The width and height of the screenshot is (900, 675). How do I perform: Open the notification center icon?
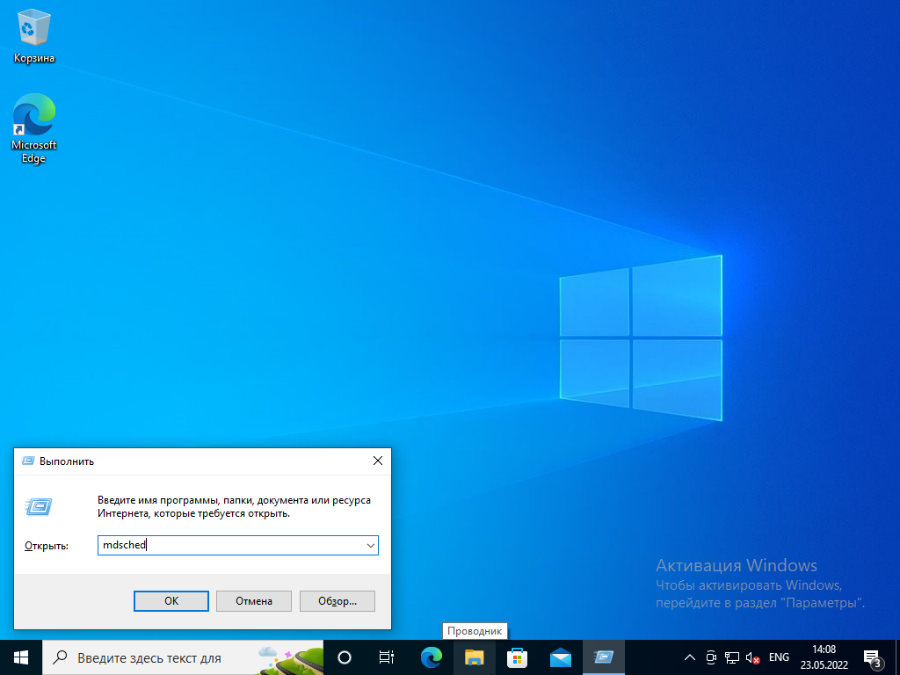872,658
